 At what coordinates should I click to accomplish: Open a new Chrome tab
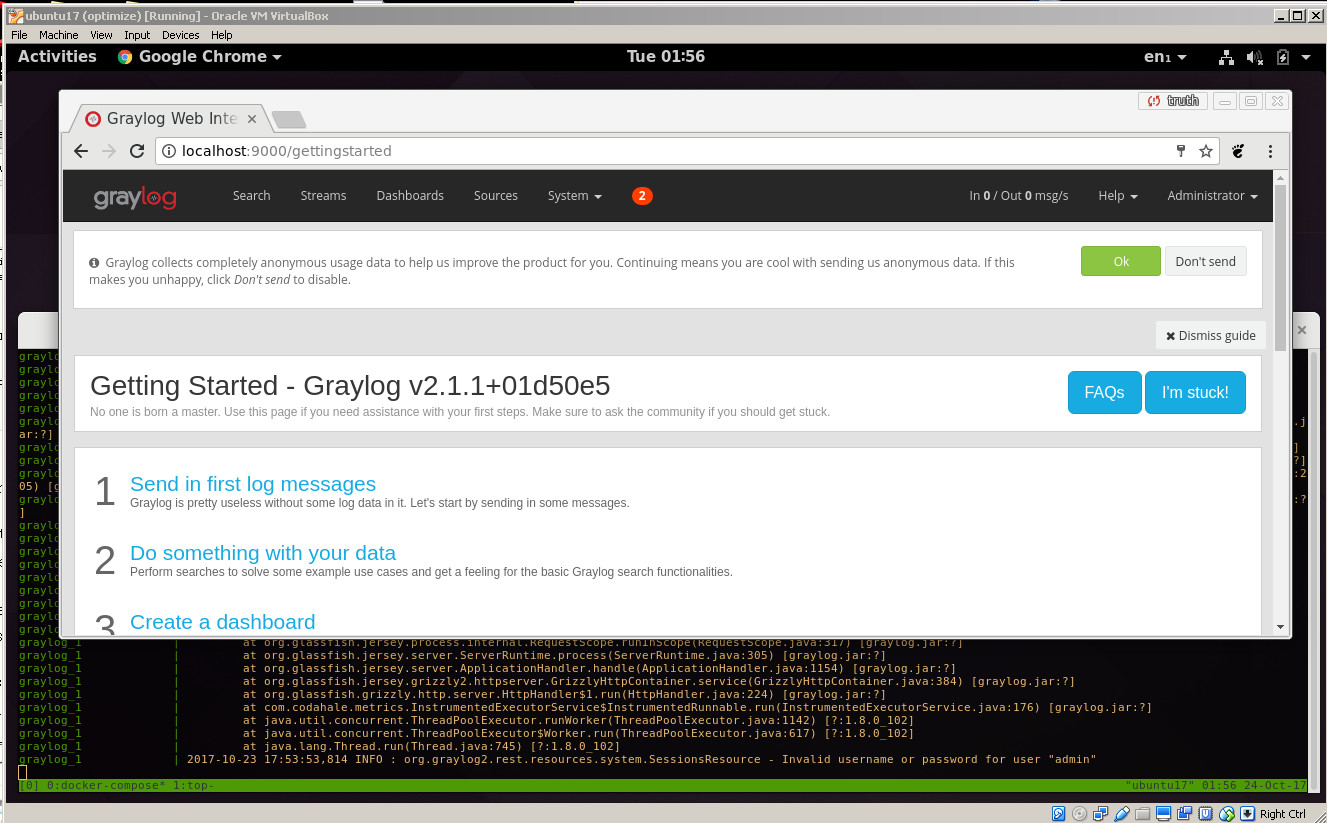tap(289, 120)
